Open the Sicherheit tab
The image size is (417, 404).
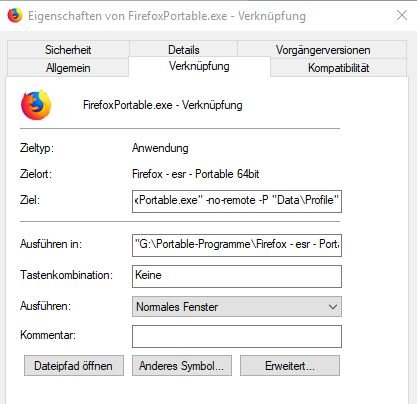coord(68,50)
